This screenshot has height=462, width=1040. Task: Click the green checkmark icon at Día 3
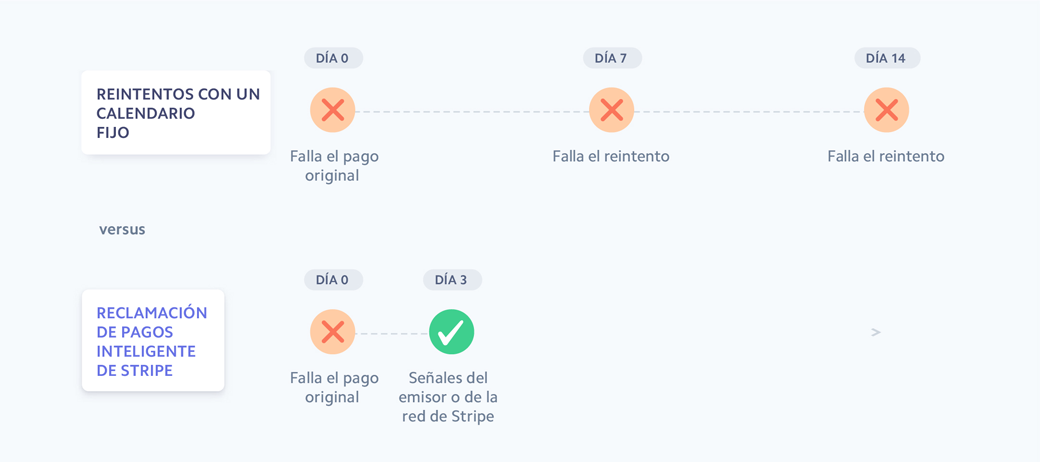(x=451, y=332)
